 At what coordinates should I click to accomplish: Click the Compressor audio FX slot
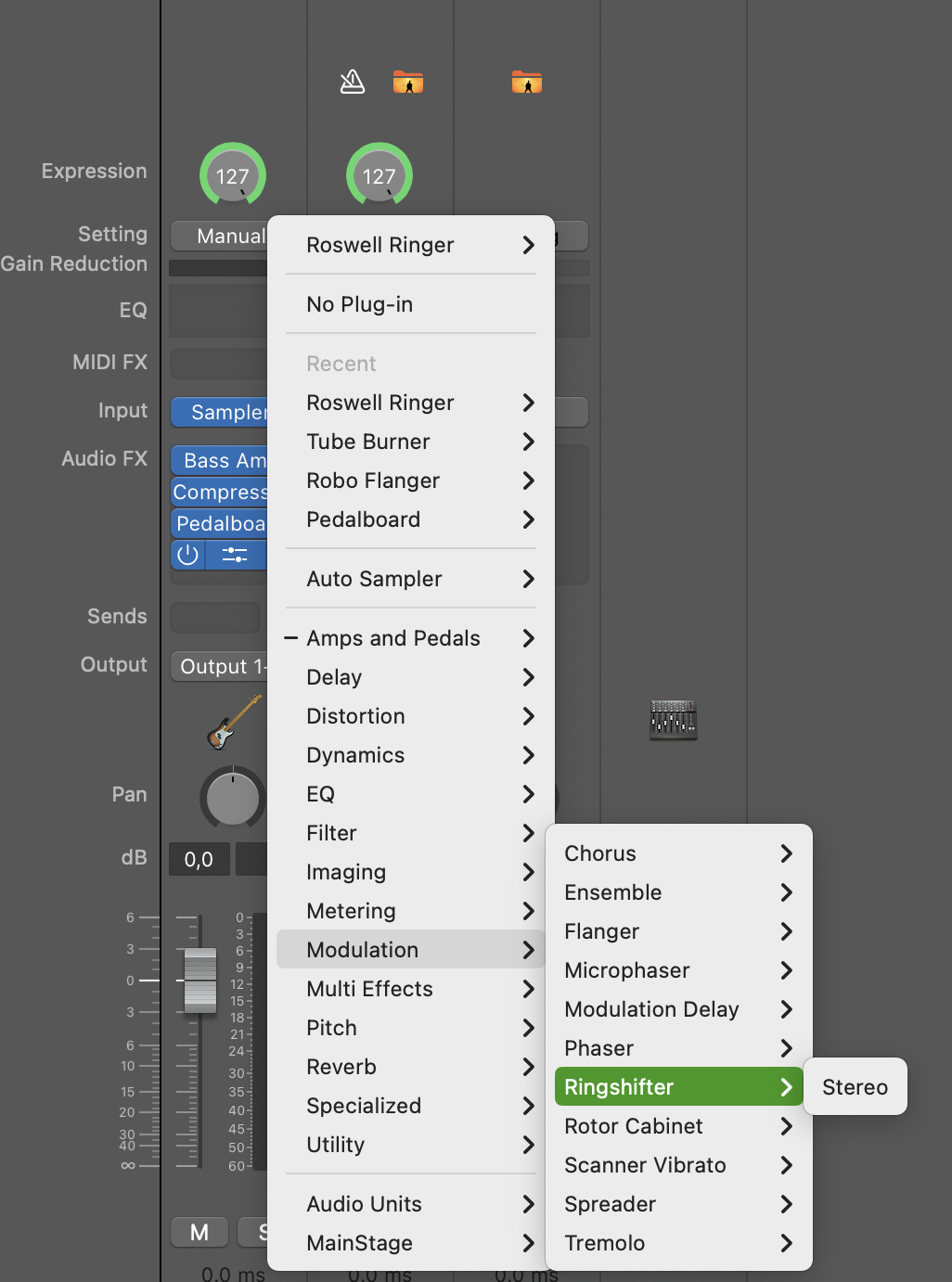click(x=219, y=492)
